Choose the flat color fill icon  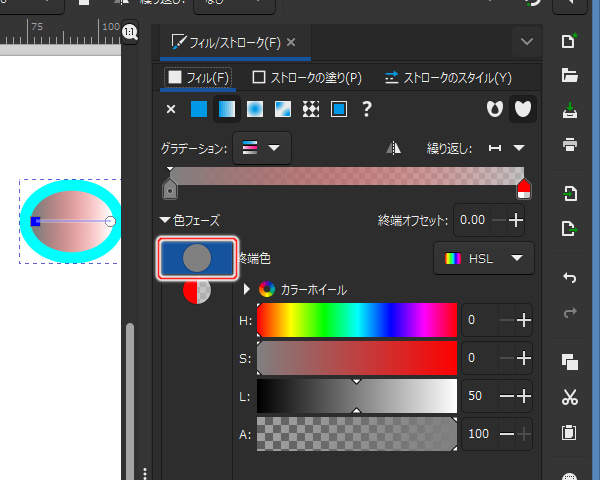199,109
